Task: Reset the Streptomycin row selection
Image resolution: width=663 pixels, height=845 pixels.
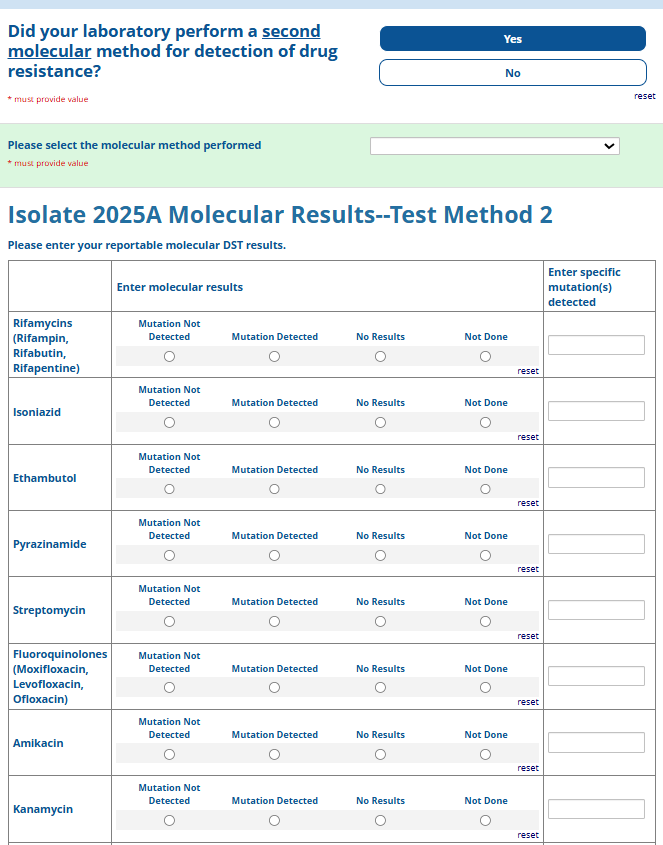Action: pos(528,636)
